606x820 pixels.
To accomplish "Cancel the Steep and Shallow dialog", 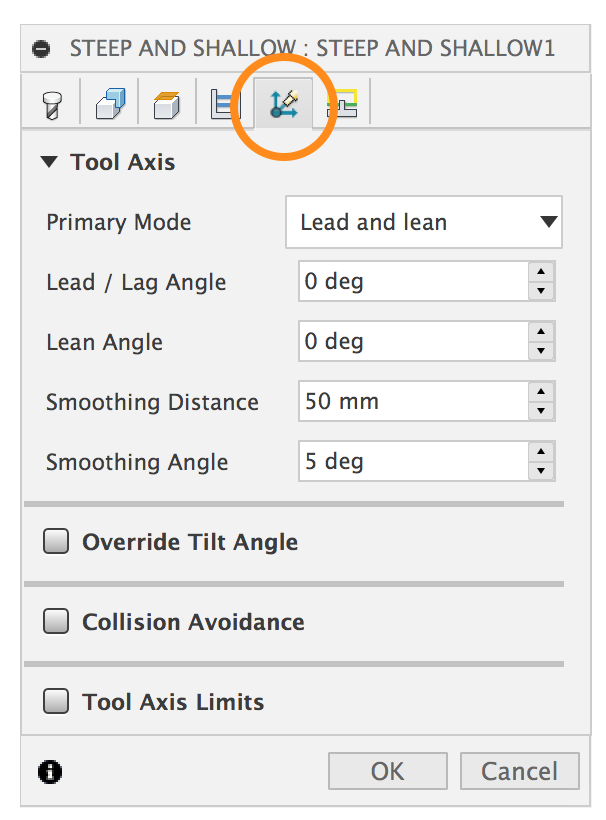I will pos(519,771).
